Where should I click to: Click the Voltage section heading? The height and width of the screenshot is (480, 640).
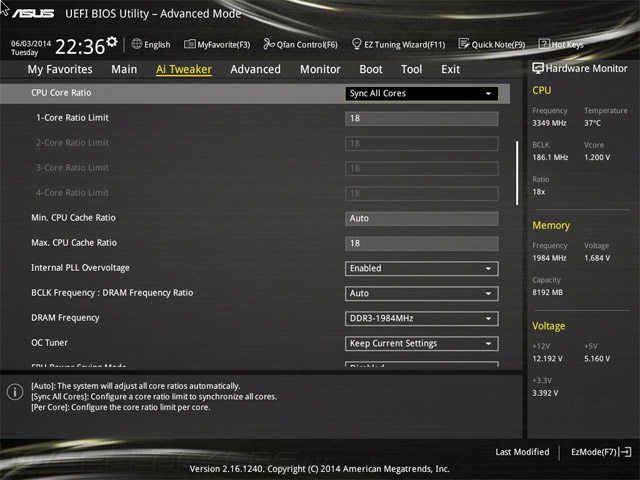click(549, 326)
